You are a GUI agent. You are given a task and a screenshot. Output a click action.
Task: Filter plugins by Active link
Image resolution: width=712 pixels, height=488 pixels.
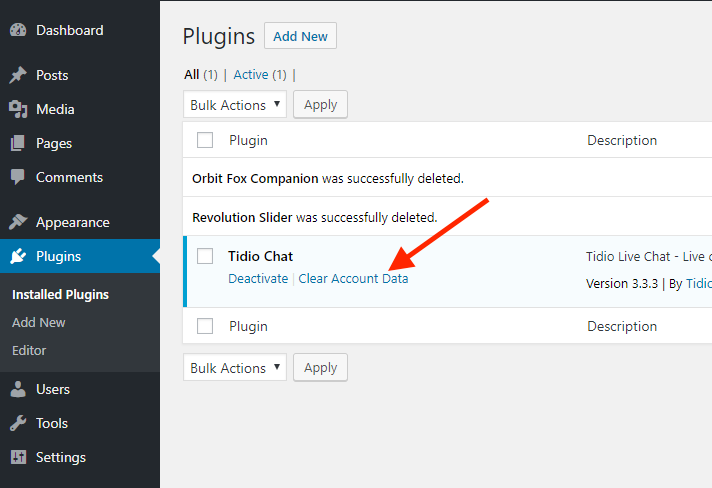tap(251, 74)
